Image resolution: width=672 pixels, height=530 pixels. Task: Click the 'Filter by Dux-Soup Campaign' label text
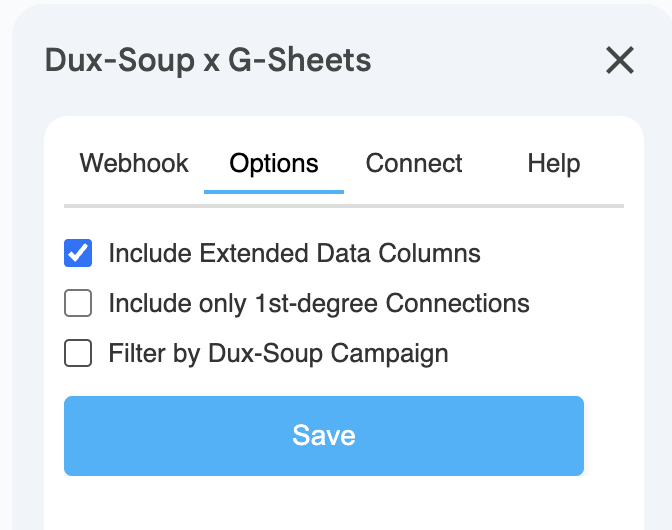coord(278,353)
